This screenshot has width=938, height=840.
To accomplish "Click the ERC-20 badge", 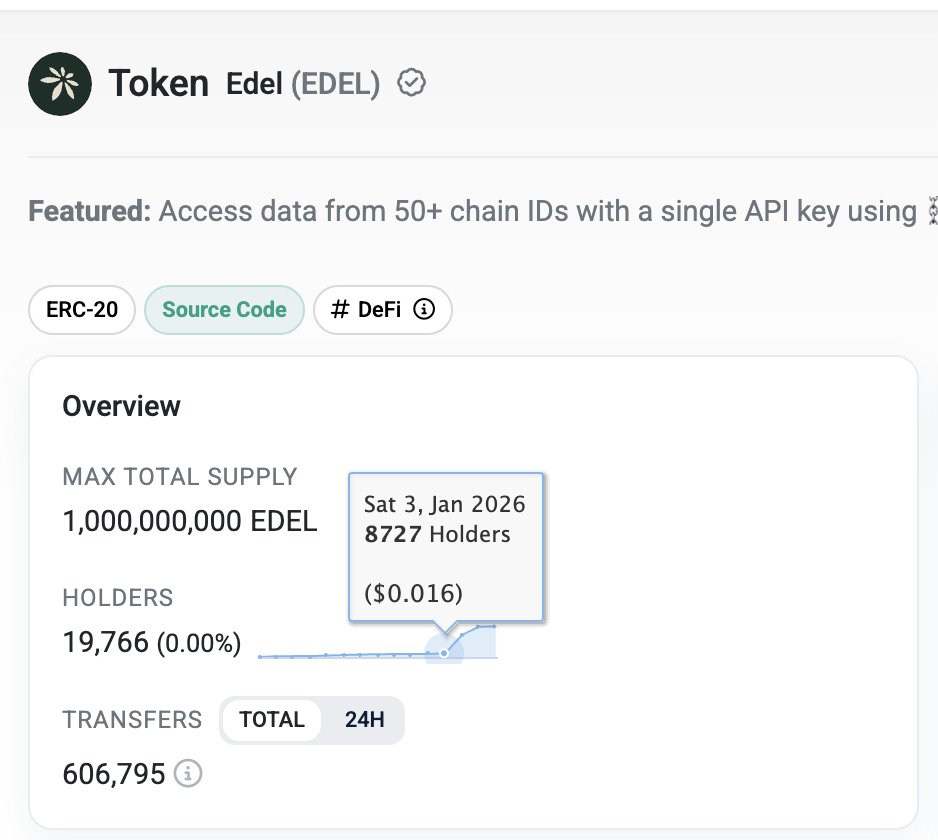I will (x=82, y=310).
